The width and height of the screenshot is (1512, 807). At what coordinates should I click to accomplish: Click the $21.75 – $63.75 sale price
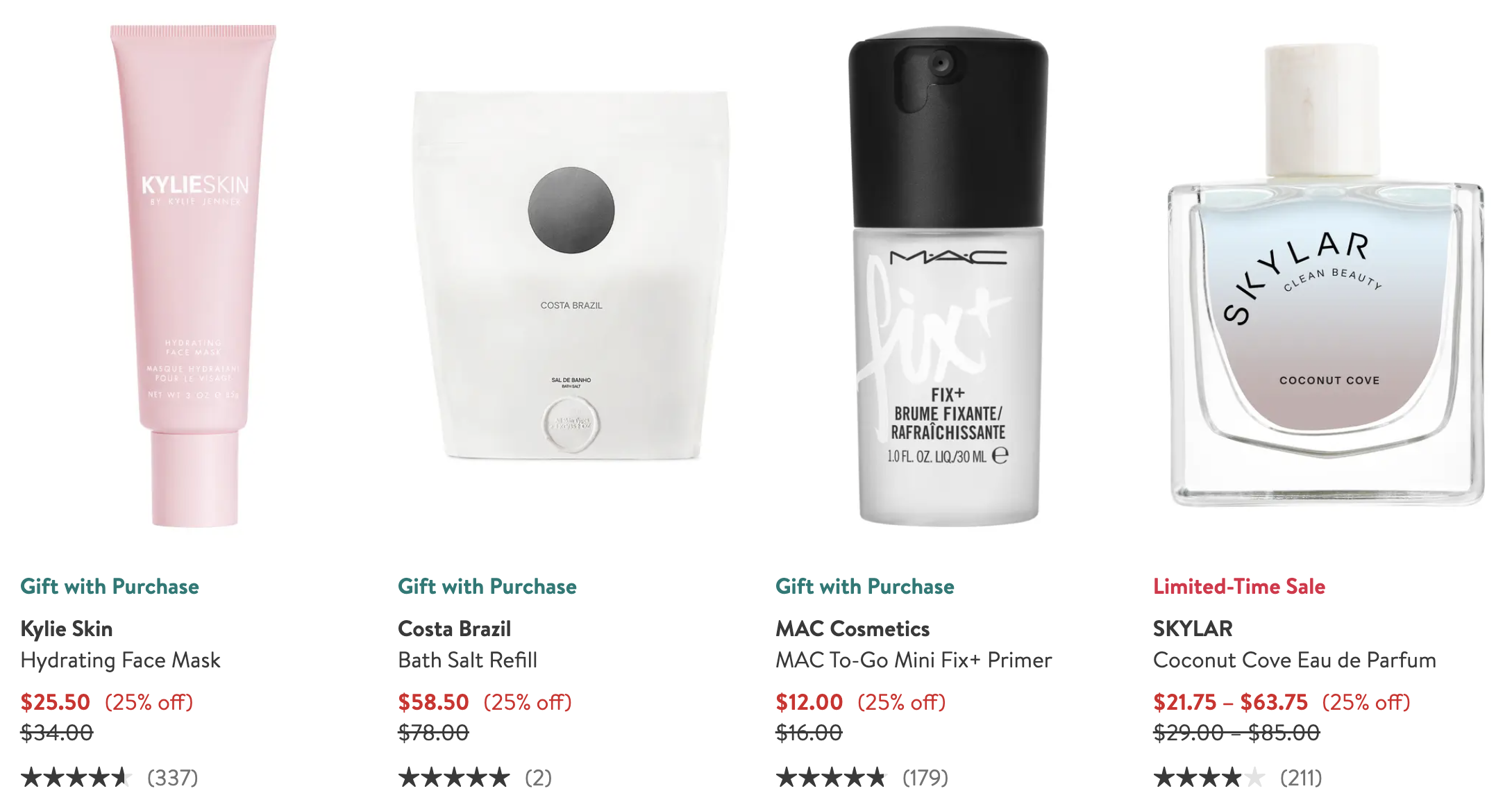pos(1230,702)
